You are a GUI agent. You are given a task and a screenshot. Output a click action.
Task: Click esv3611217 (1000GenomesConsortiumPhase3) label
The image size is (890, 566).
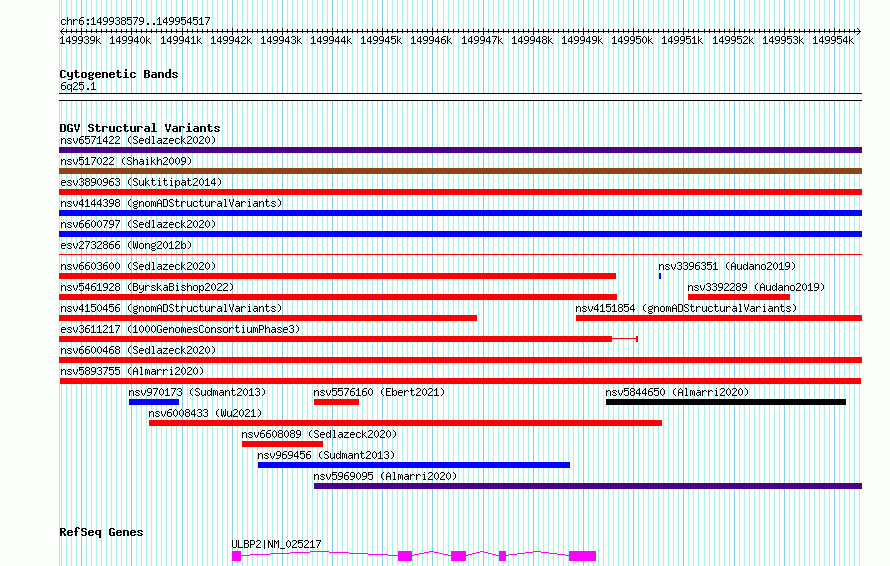(180, 329)
